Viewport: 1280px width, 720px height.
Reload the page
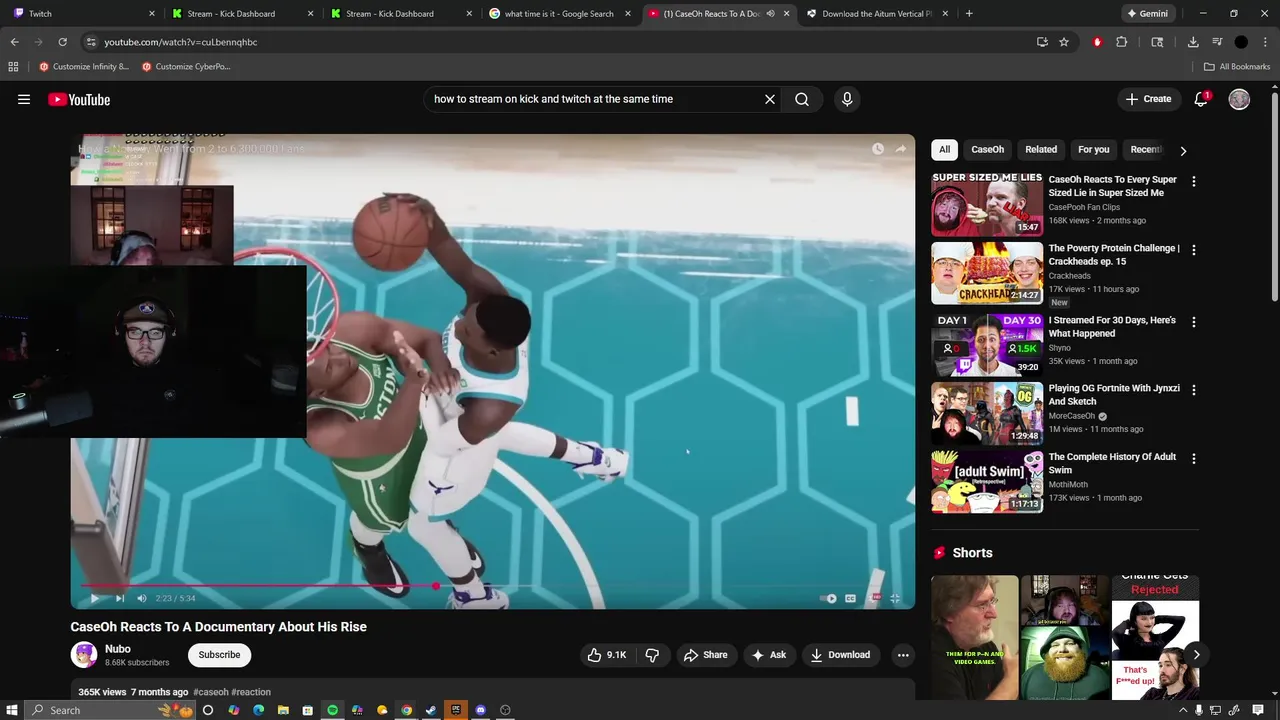[x=62, y=42]
